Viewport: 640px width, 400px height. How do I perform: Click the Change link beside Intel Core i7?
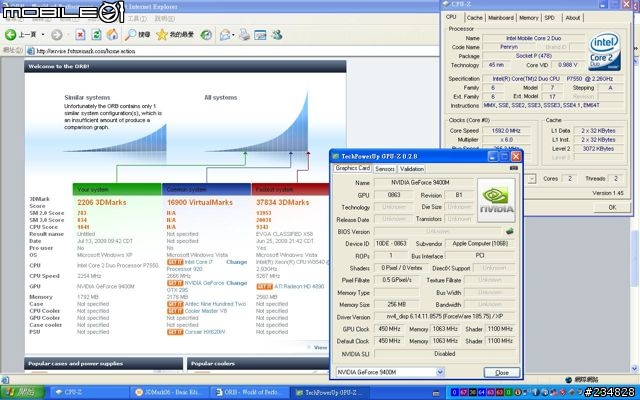click(236, 262)
